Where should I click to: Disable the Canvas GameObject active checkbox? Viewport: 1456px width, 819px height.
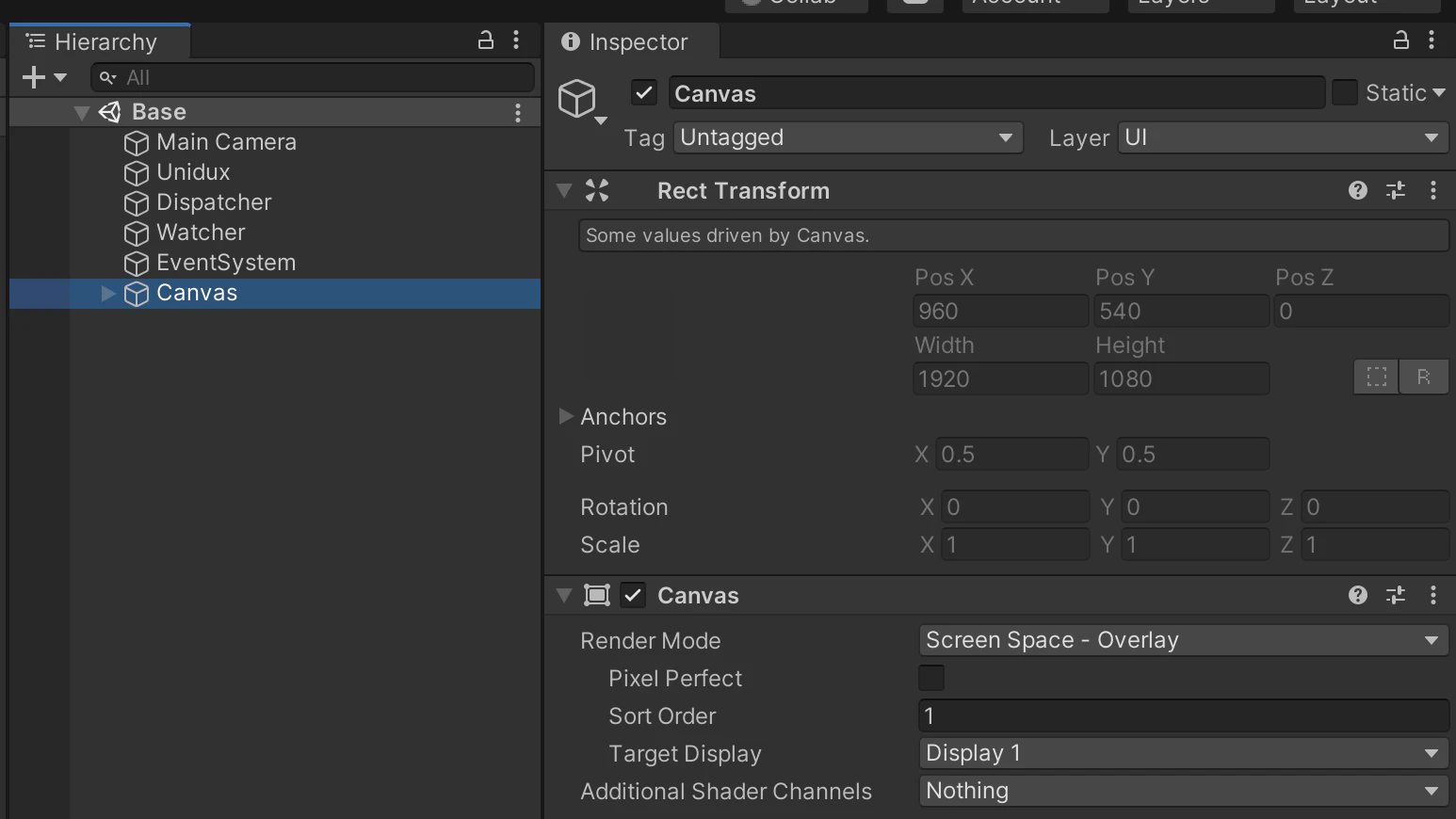[644, 93]
